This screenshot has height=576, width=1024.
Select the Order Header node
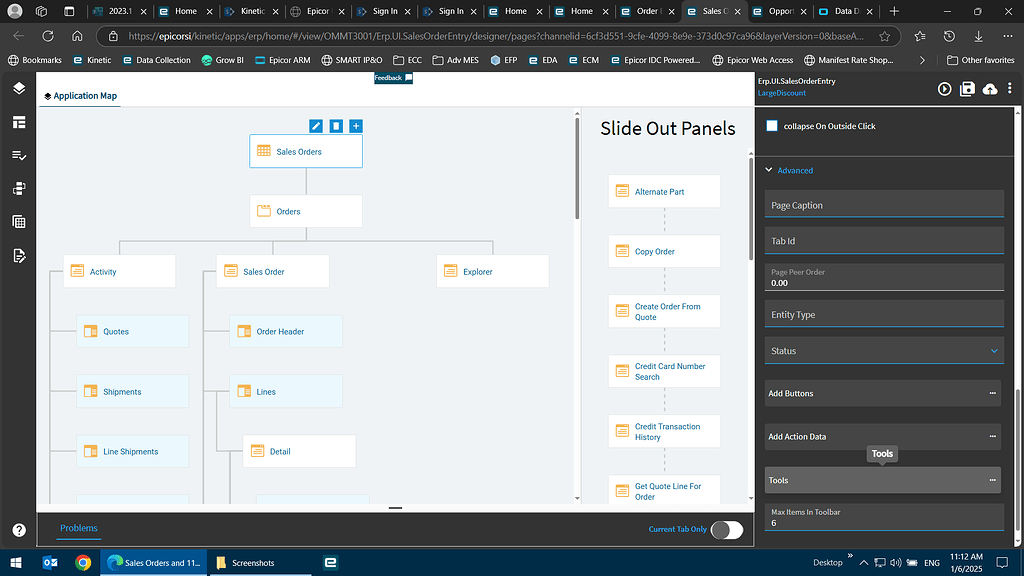(285, 331)
